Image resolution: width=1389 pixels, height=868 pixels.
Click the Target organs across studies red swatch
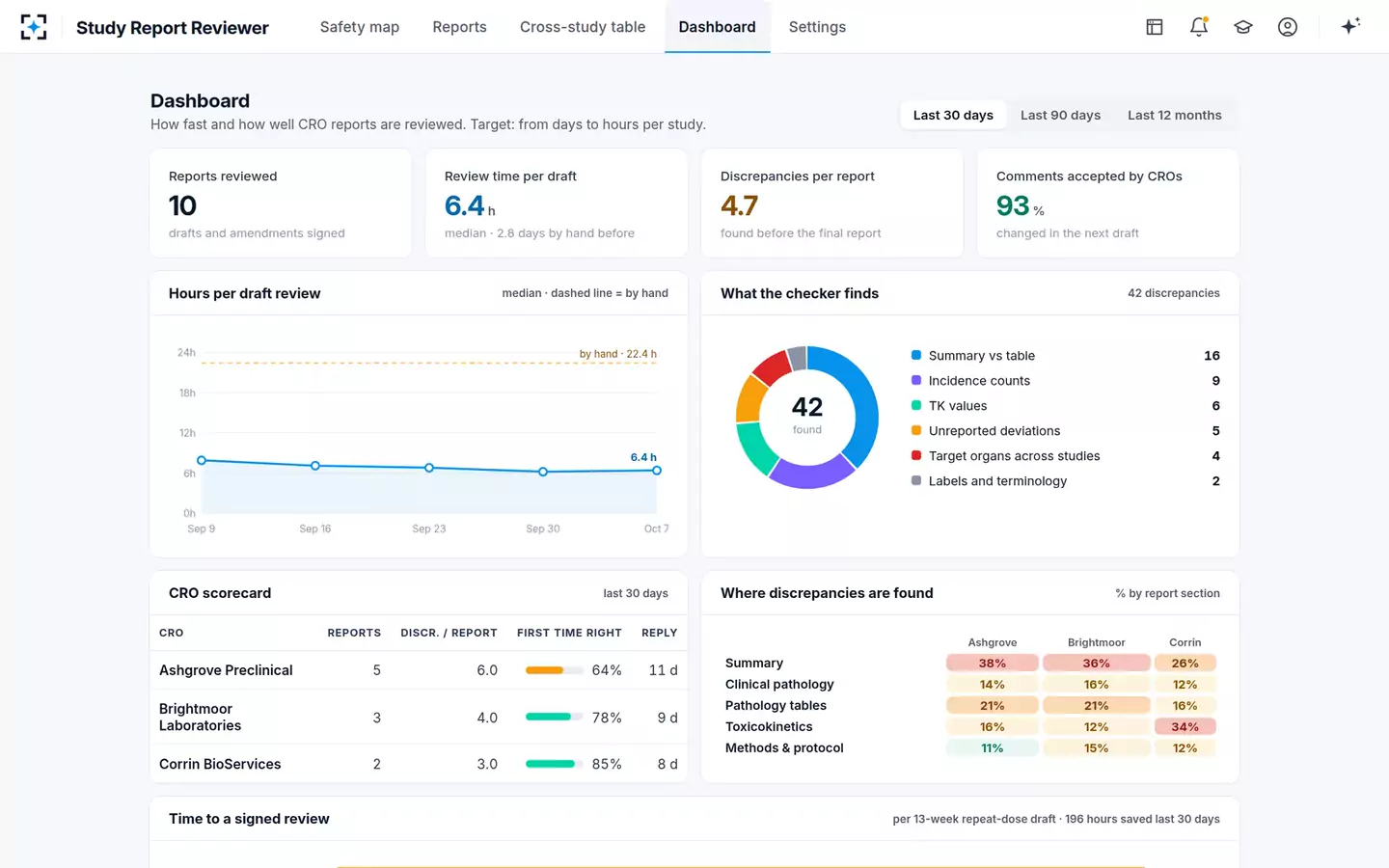point(916,455)
